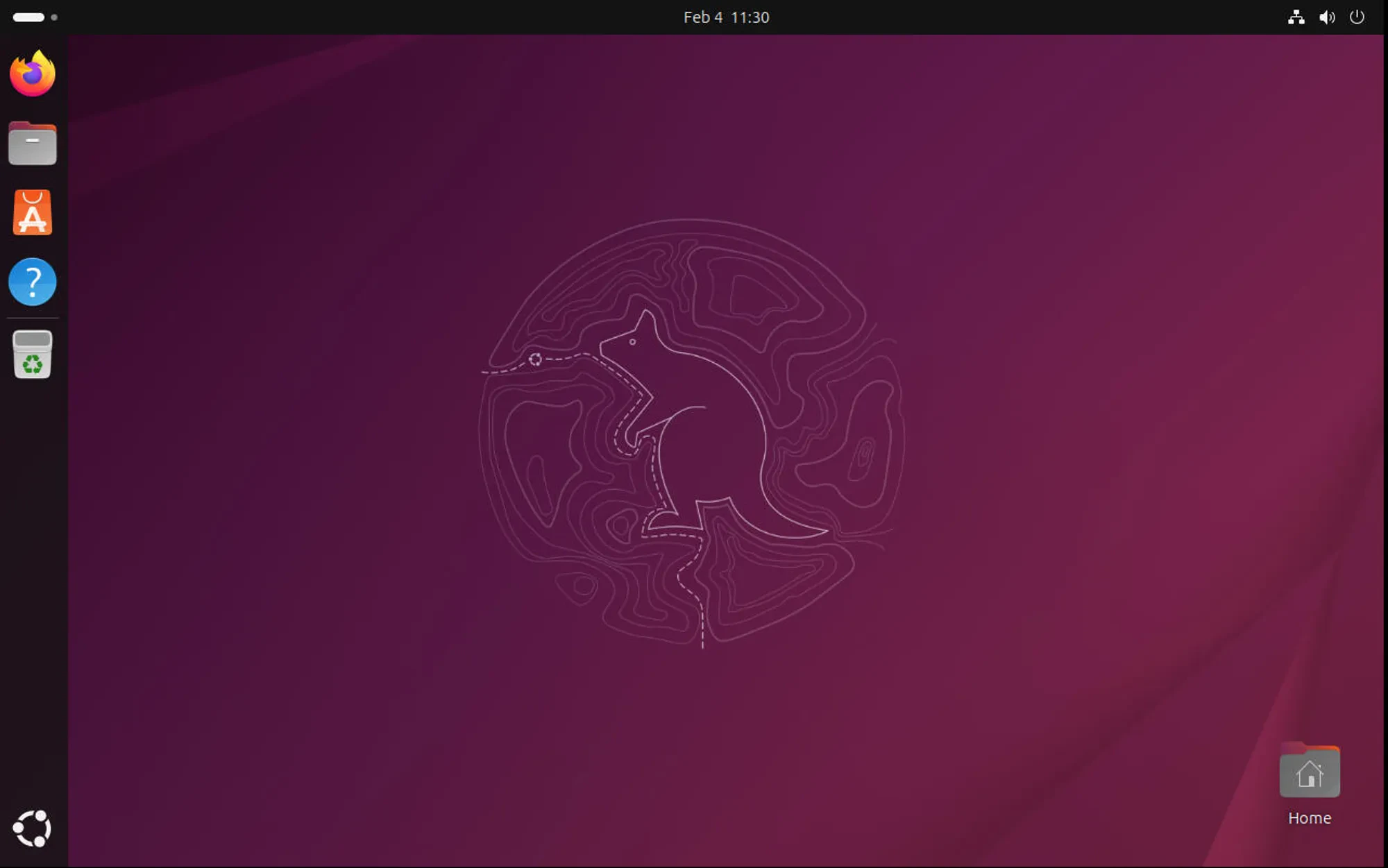Launch the Help application
This screenshot has width=1388, height=868.
[x=32, y=282]
